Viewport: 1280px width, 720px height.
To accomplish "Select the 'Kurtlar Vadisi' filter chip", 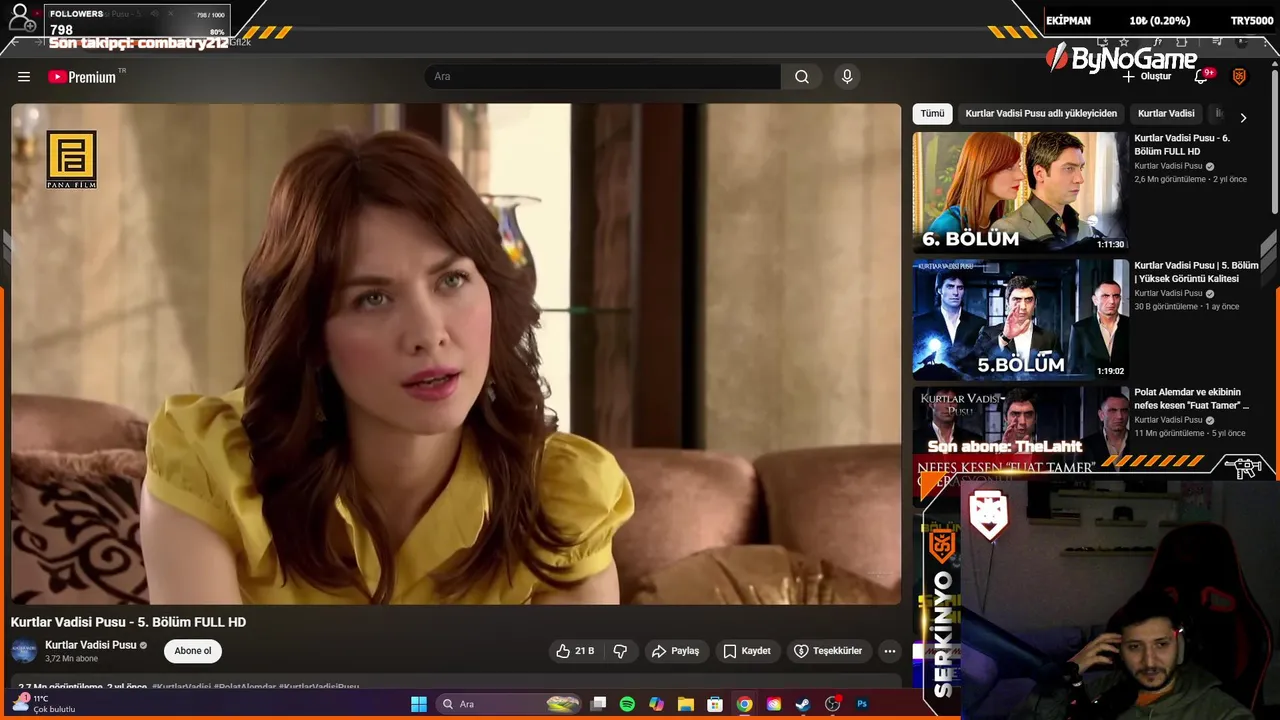I will click(x=1166, y=114).
